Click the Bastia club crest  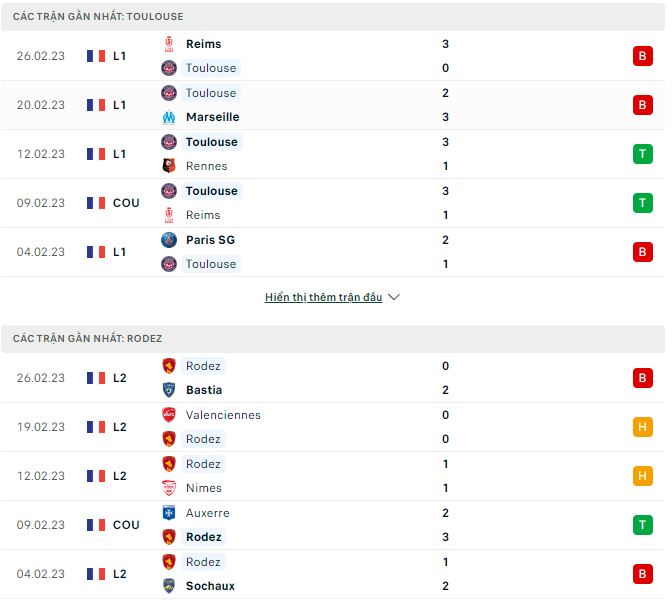pos(169,390)
